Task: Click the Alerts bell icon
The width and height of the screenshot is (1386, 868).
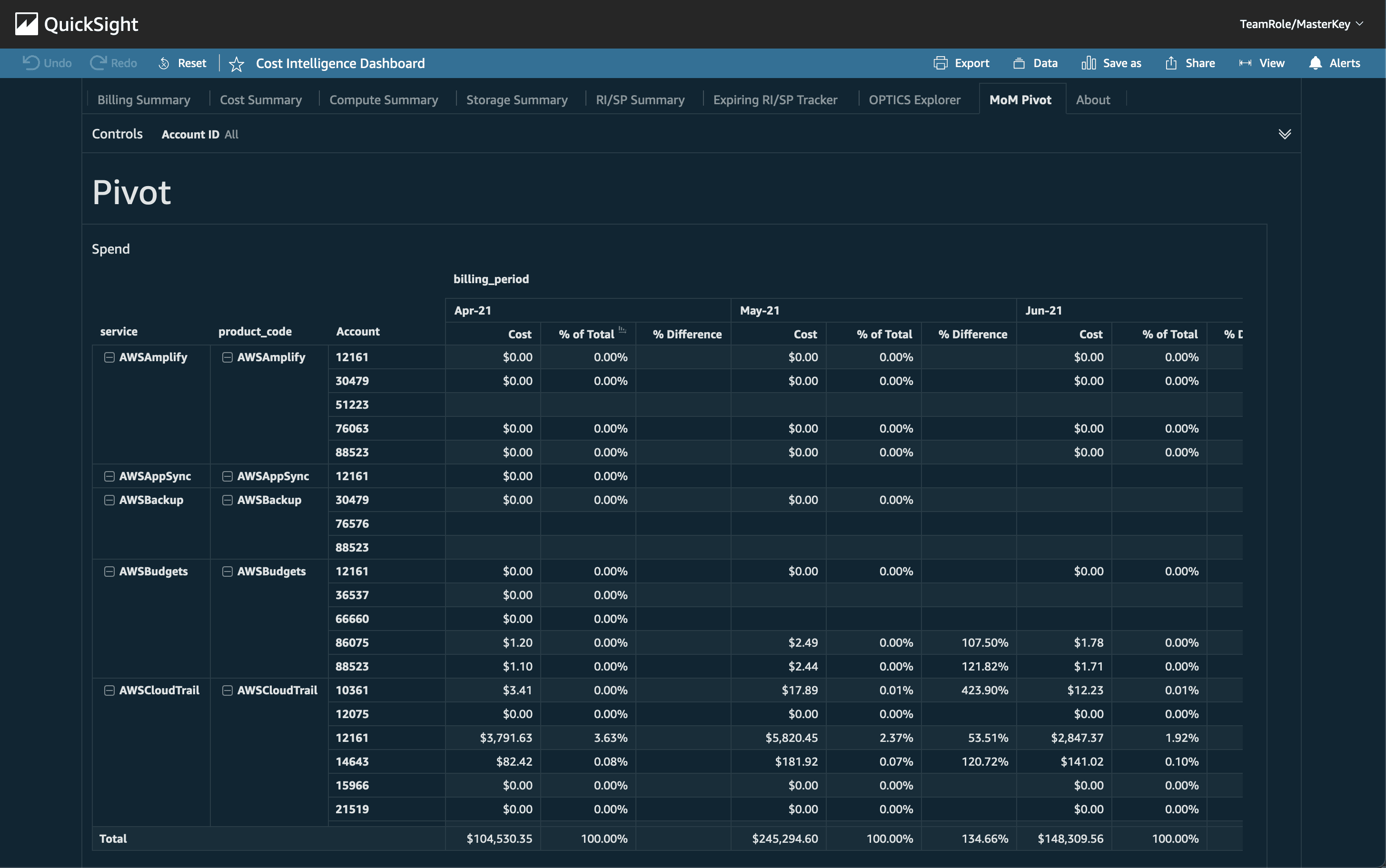Action: 1316,63
